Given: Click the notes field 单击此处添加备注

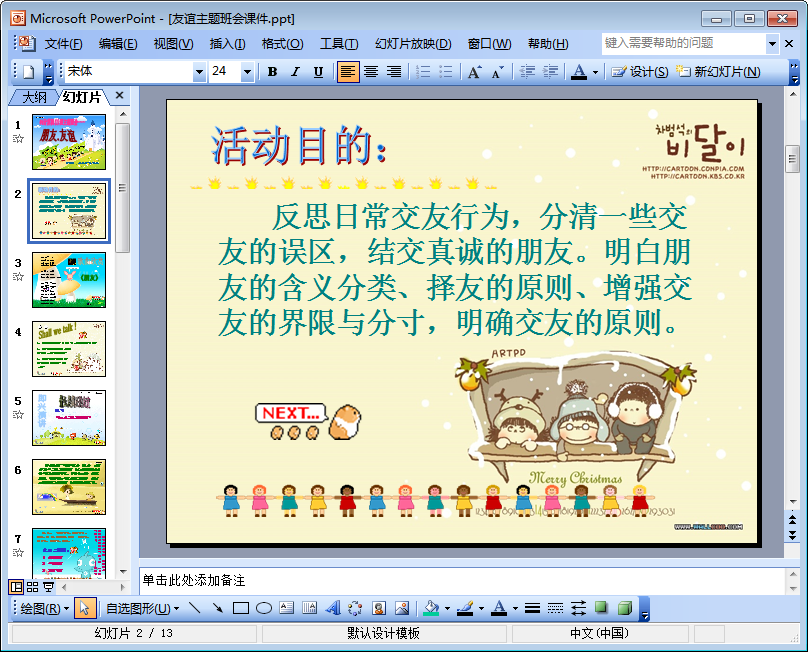Looking at the screenshot, I should pos(462,581).
